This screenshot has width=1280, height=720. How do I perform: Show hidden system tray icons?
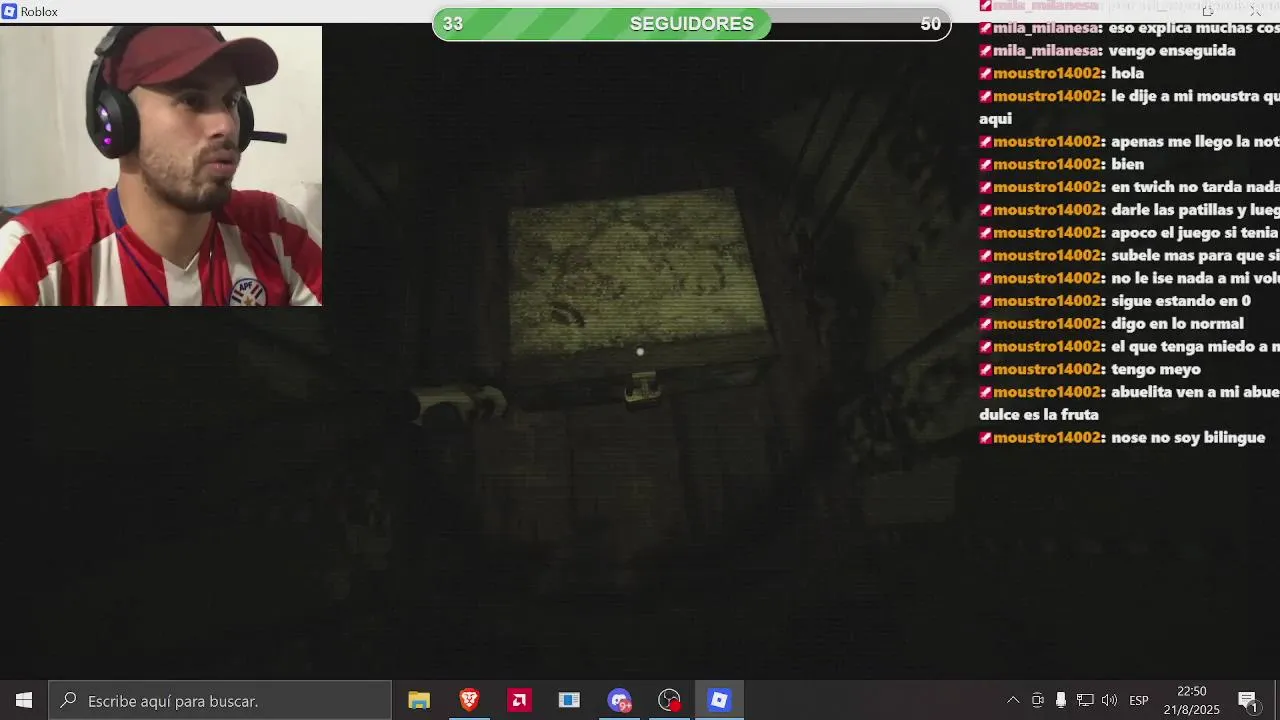click(x=1013, y=700)
